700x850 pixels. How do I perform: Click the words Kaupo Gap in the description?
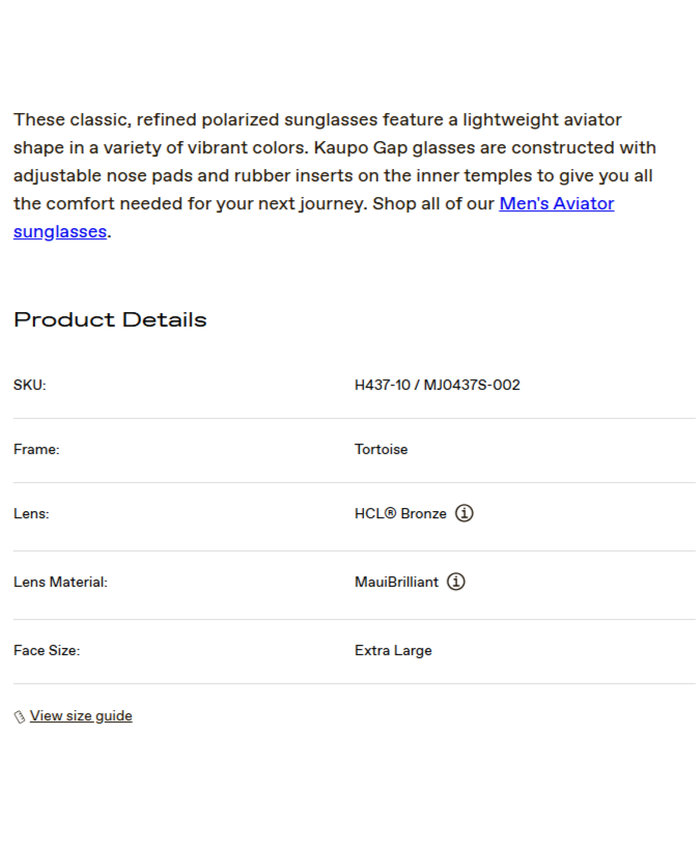pyautogui.click(x=360, y=148)
